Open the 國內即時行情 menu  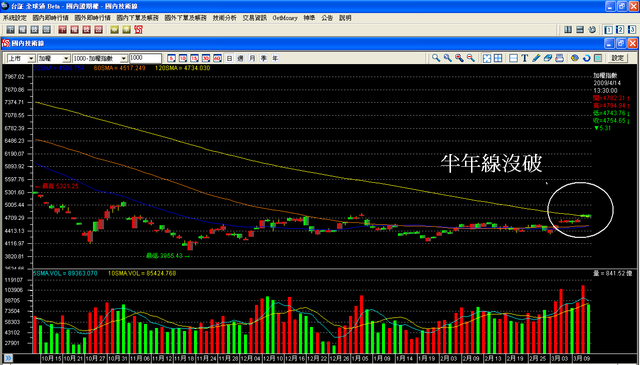click(51, 18)
